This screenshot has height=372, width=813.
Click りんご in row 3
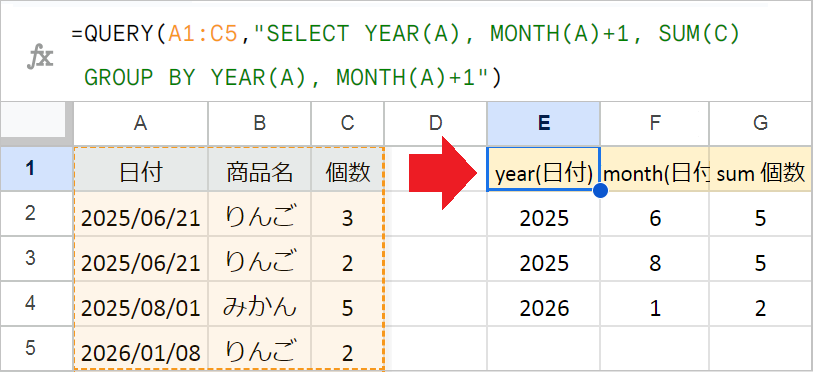pos(260,258)
